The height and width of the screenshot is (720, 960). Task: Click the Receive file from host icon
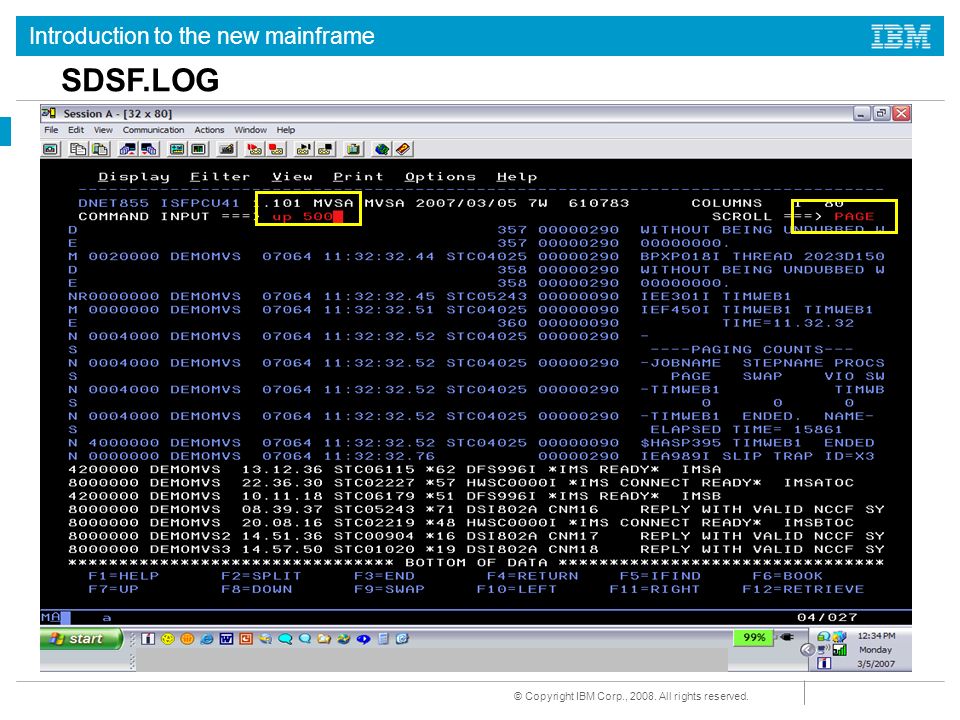point(149,149)
